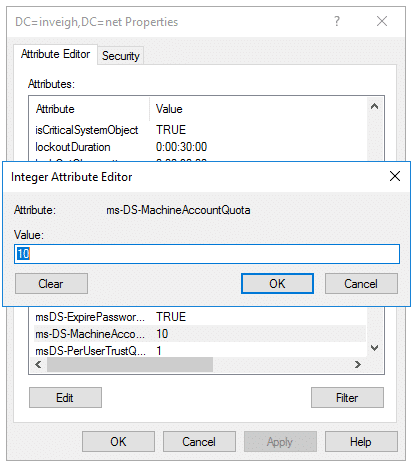Click the horizontal scroll left arrow

pos(38,365)
